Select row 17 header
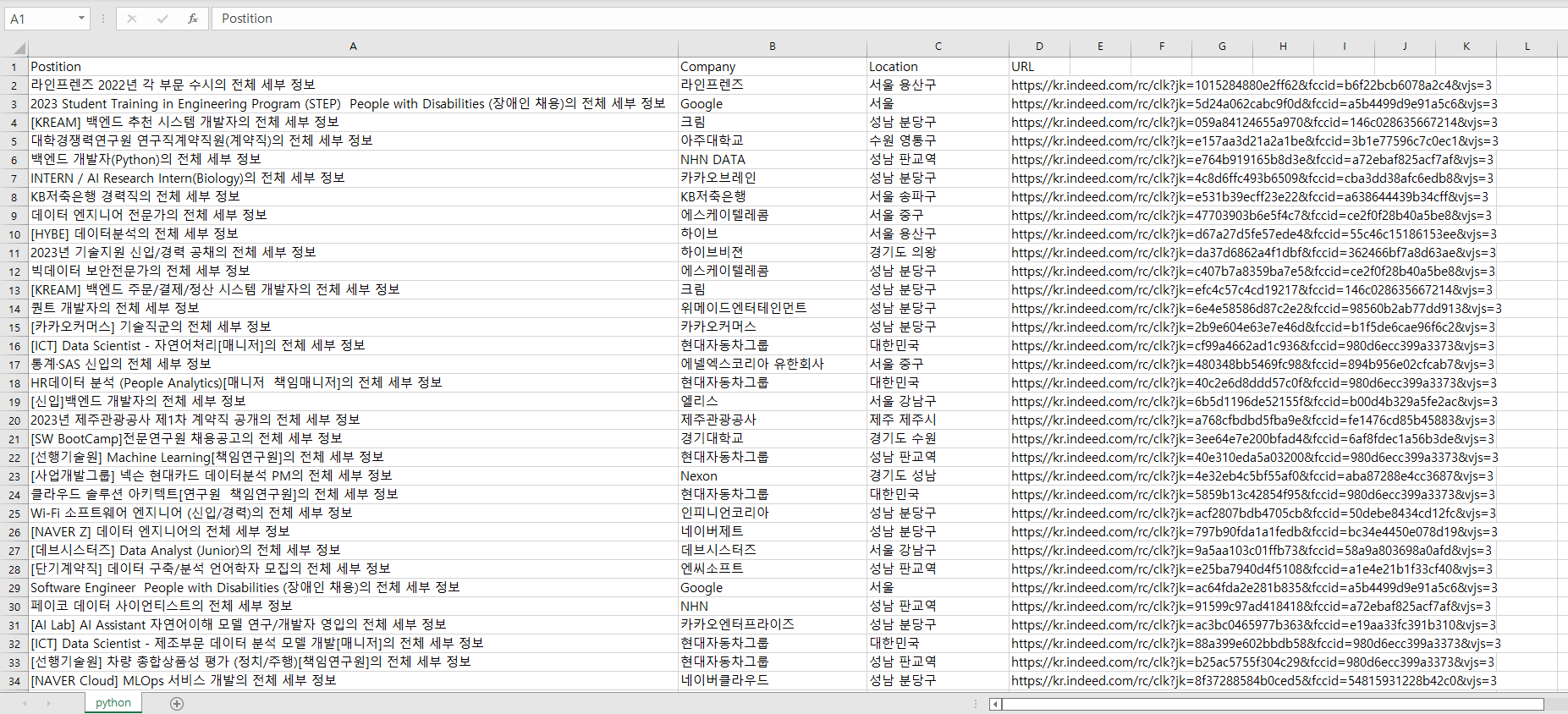The height and width of the screenshot is (714, 1568). pos(14,365)
